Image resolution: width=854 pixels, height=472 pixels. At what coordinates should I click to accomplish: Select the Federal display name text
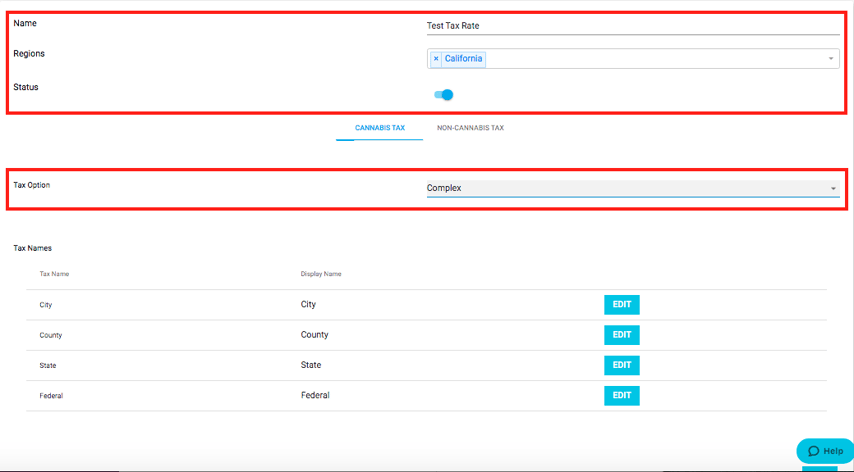coord(315,395)
